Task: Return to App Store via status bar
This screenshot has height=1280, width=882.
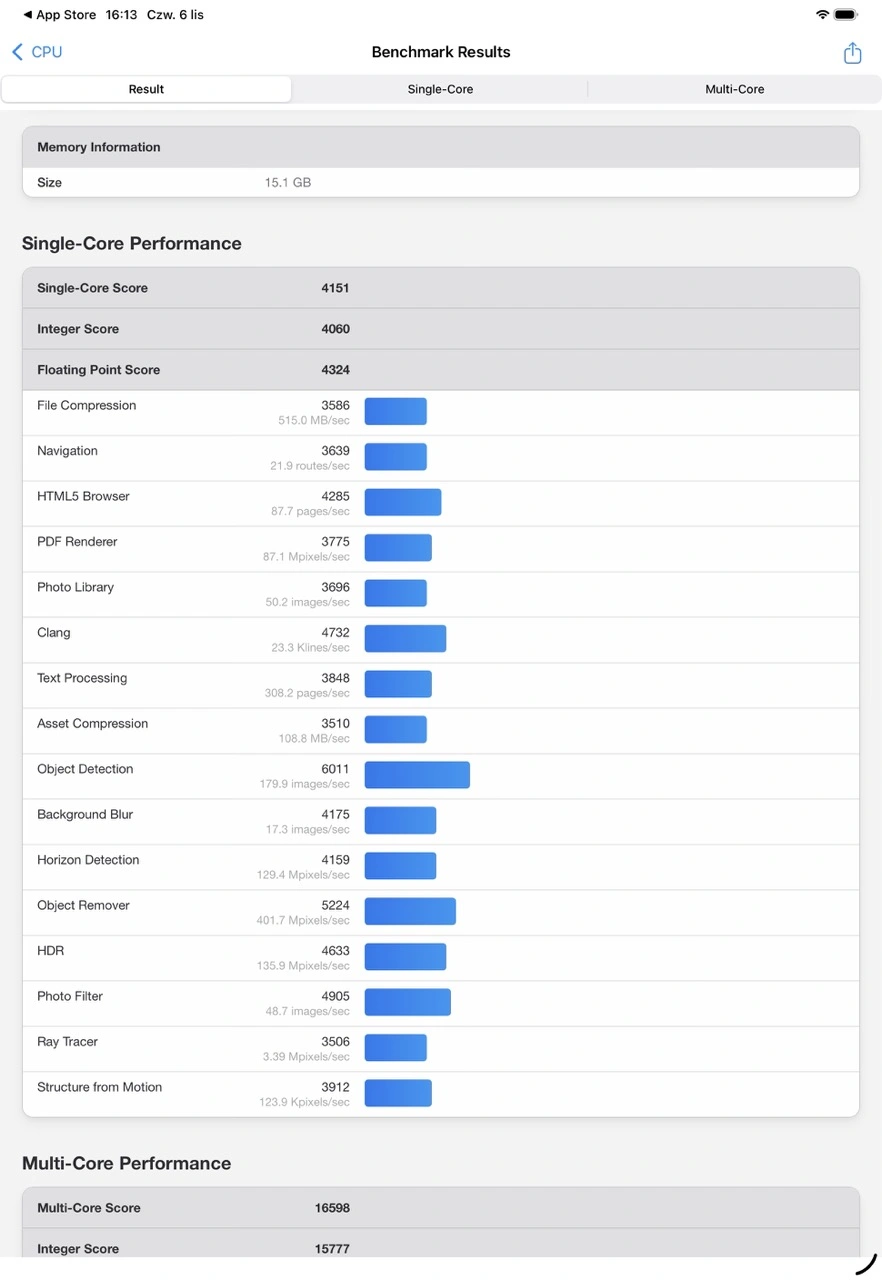Action: [x=59, y=15]
